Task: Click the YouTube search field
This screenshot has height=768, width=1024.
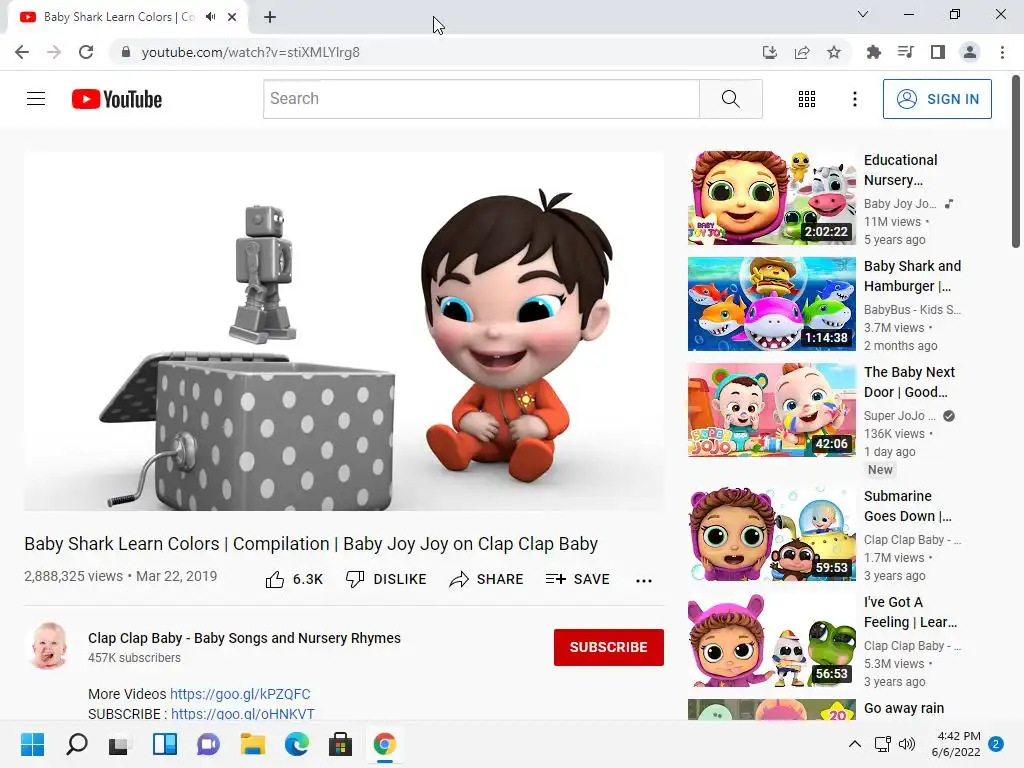Action: 481,99
